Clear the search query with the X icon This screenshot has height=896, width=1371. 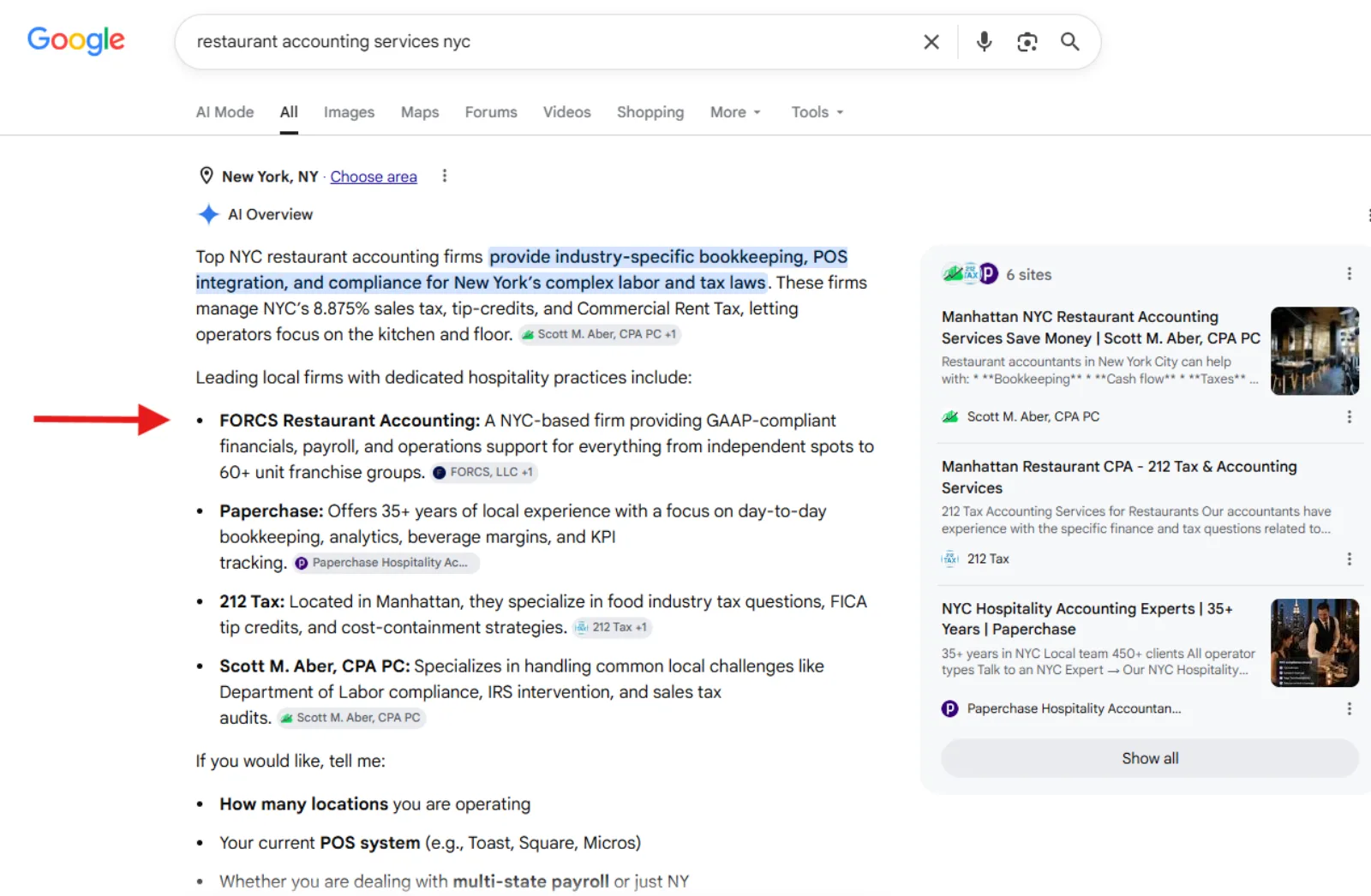point(931,41)
